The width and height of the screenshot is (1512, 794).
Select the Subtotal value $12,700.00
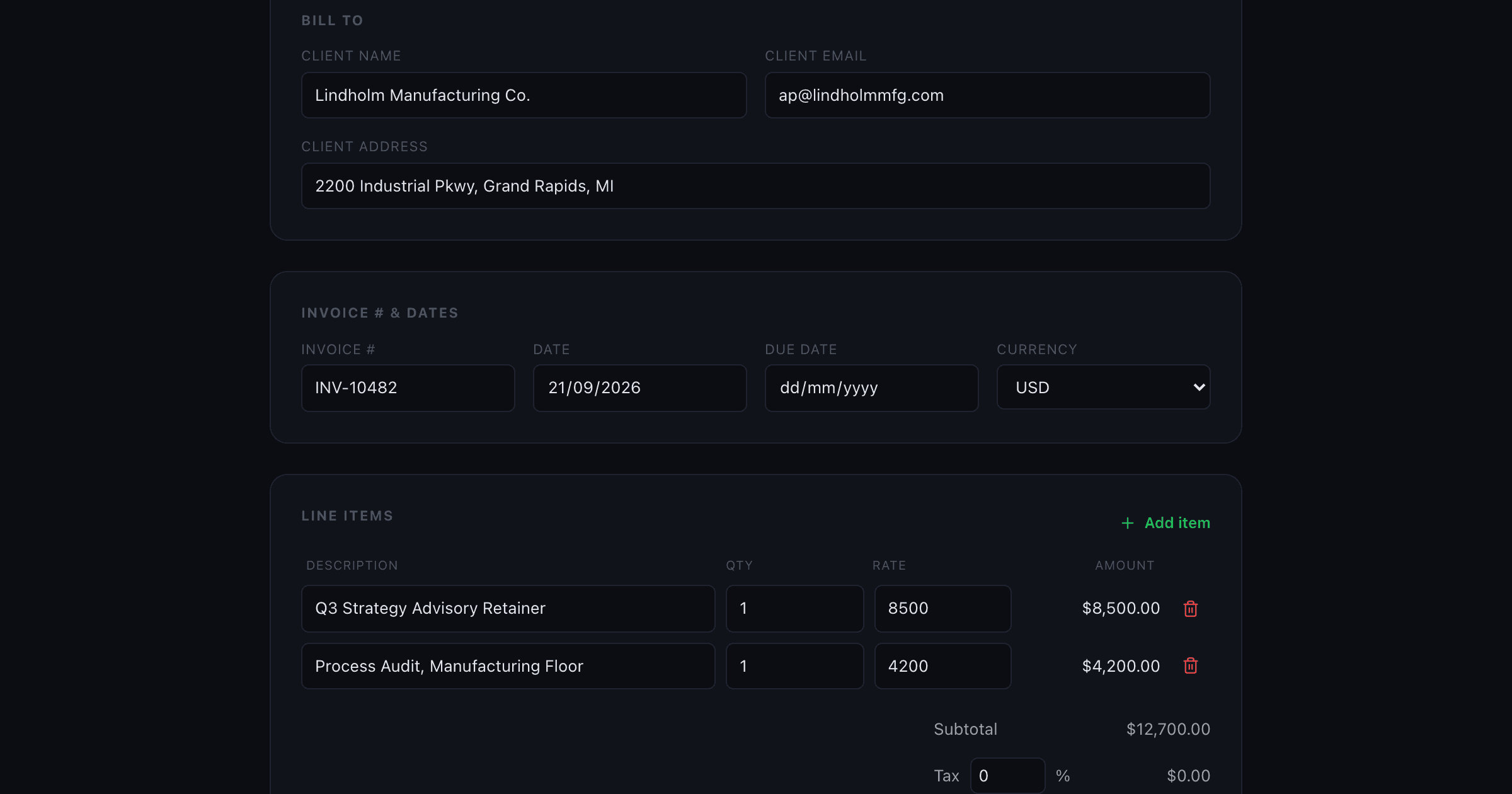[x=1168, y=729]
